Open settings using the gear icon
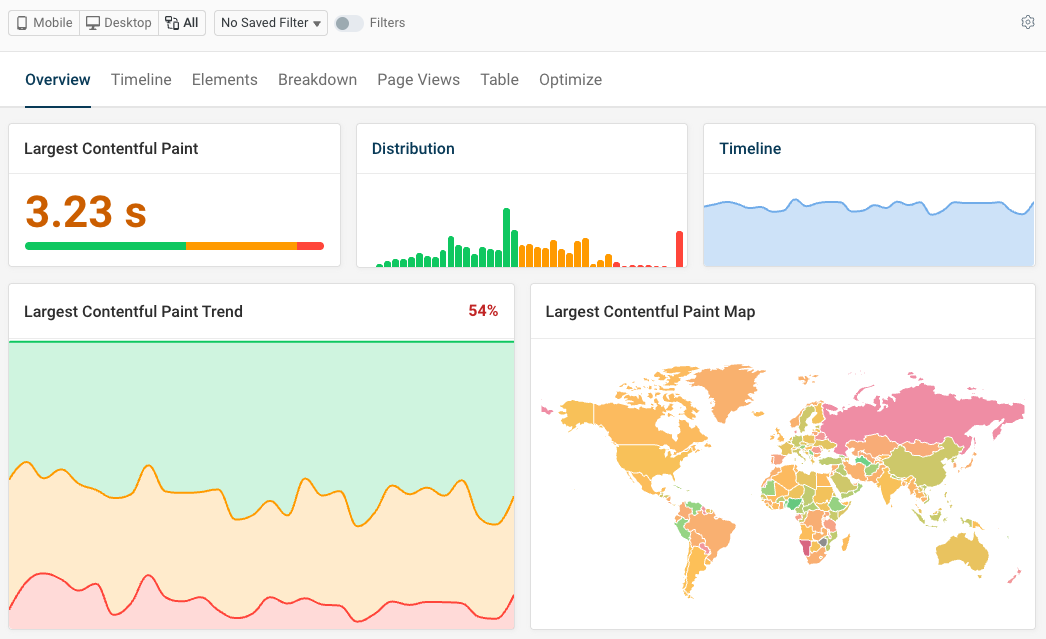 click(1027, 22)
